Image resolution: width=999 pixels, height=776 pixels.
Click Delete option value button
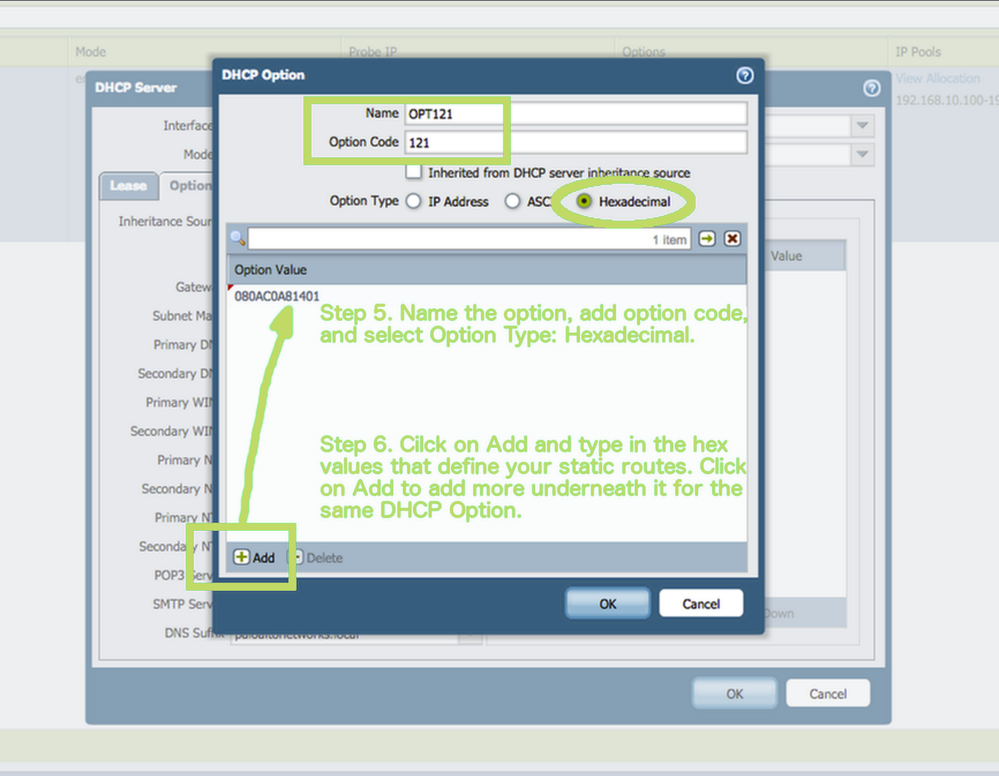click(315, 557)
